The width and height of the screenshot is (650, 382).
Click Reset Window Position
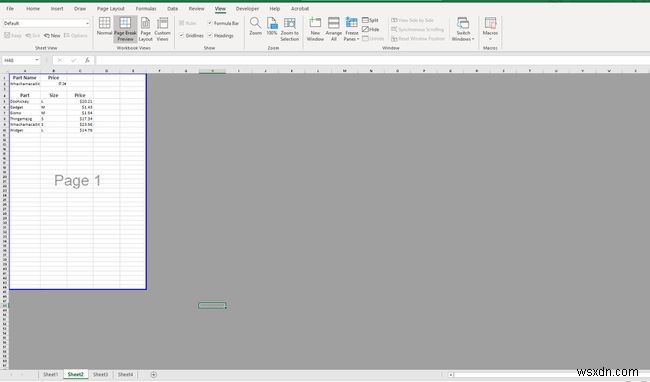click(x=418, y=39)
